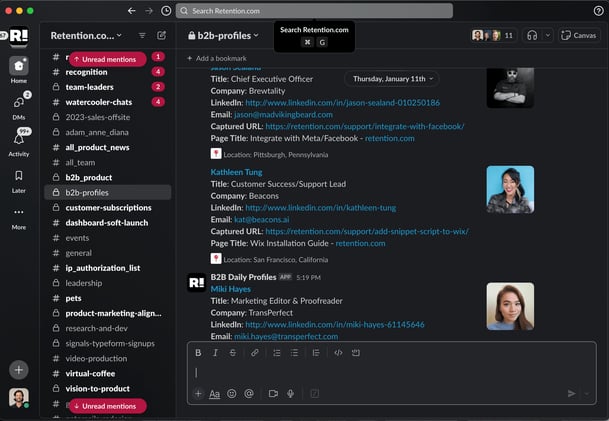Click the Search Retention.com search field

[x=314, y=11]
